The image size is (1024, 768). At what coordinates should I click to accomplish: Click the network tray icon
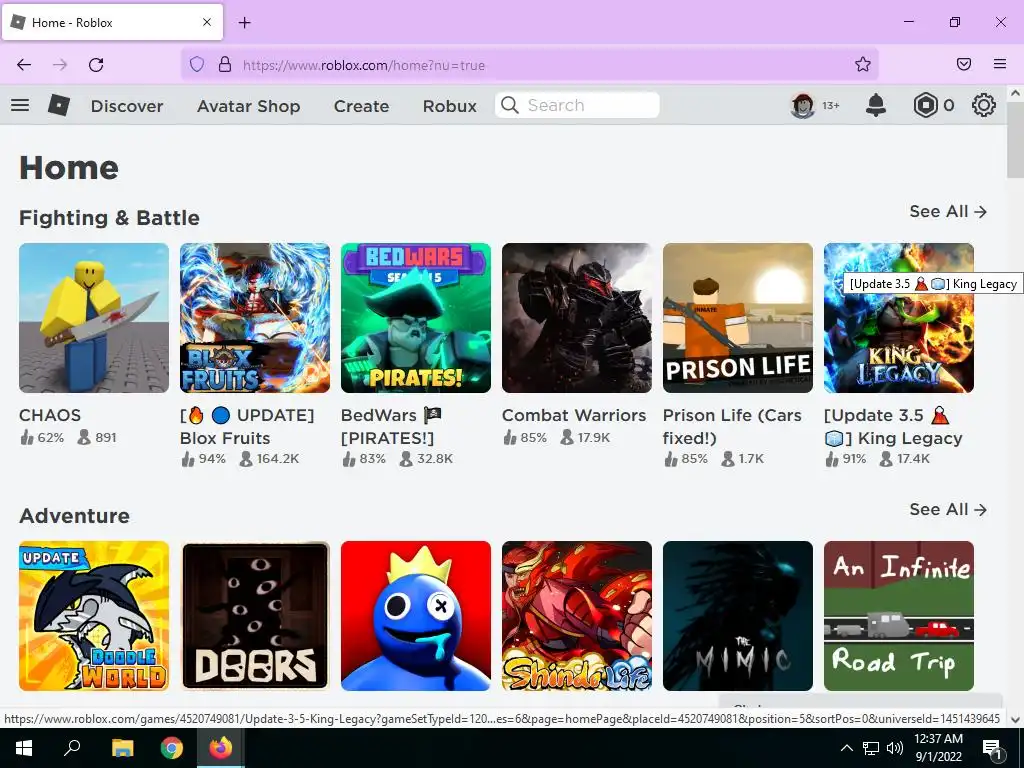pyautogui.click(x=871, y=748)
